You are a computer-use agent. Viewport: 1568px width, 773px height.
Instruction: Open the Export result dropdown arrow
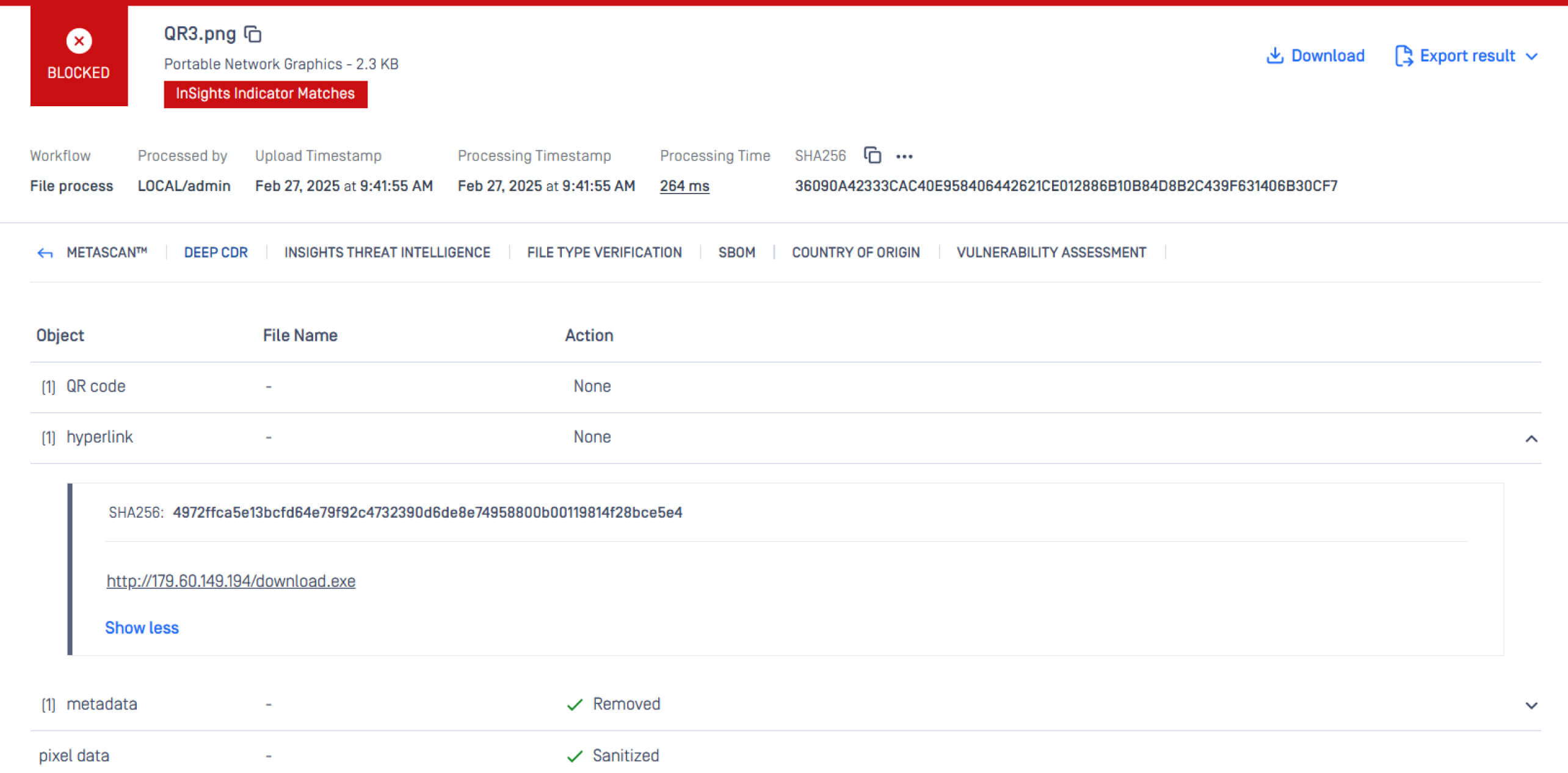pos(1531,56)
